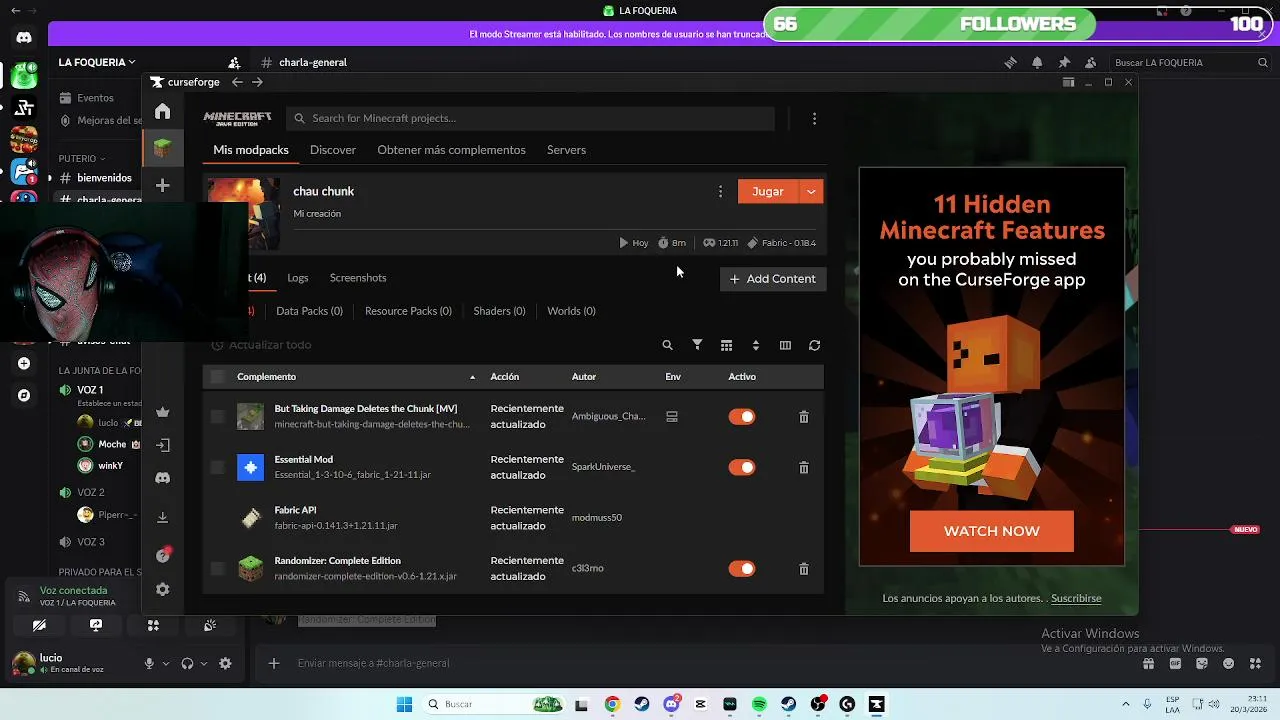Delete Essential Mod with trash icon
1280x720 pixels.
click(x=803, y=467)
